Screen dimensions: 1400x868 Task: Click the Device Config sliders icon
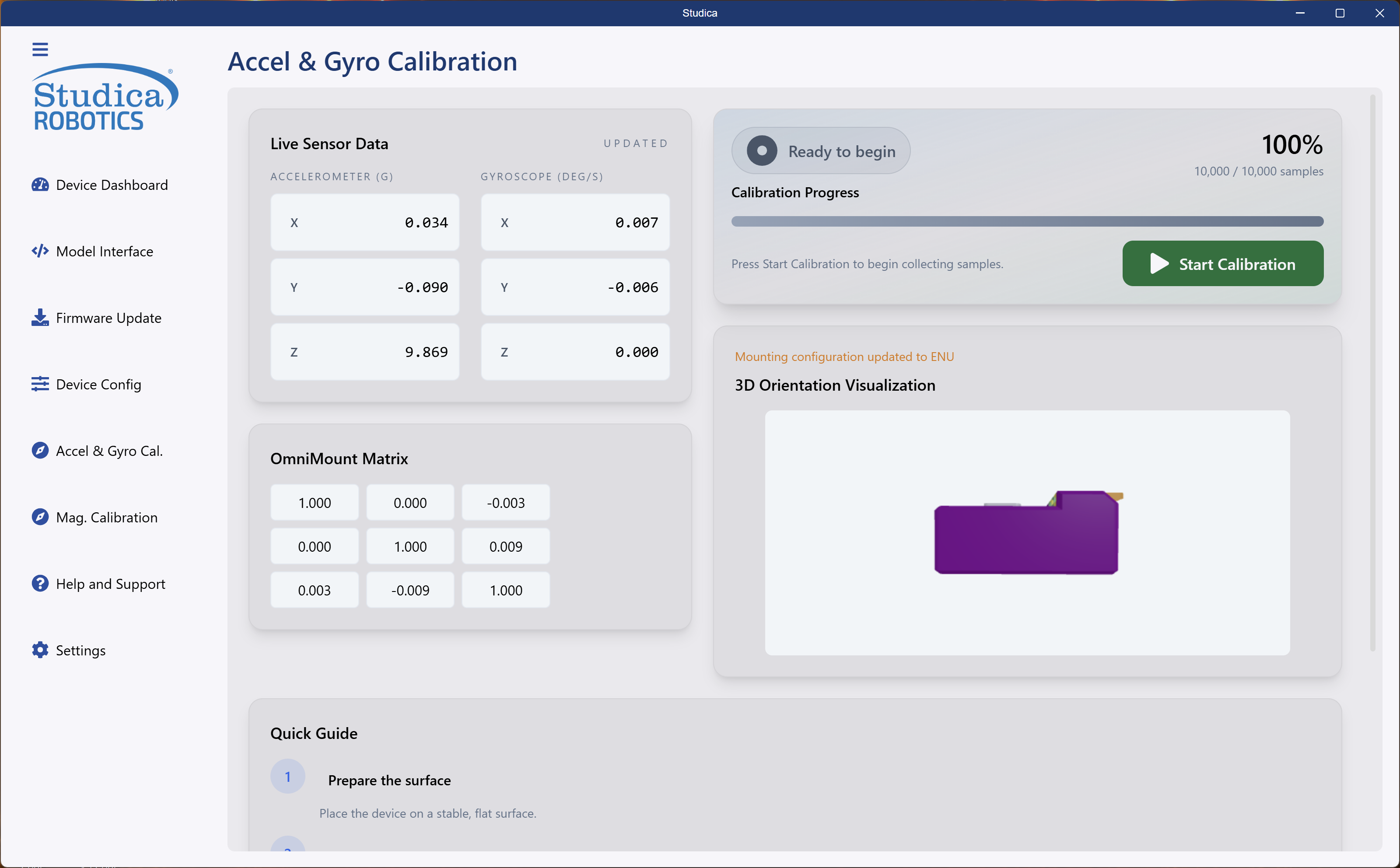40,384
